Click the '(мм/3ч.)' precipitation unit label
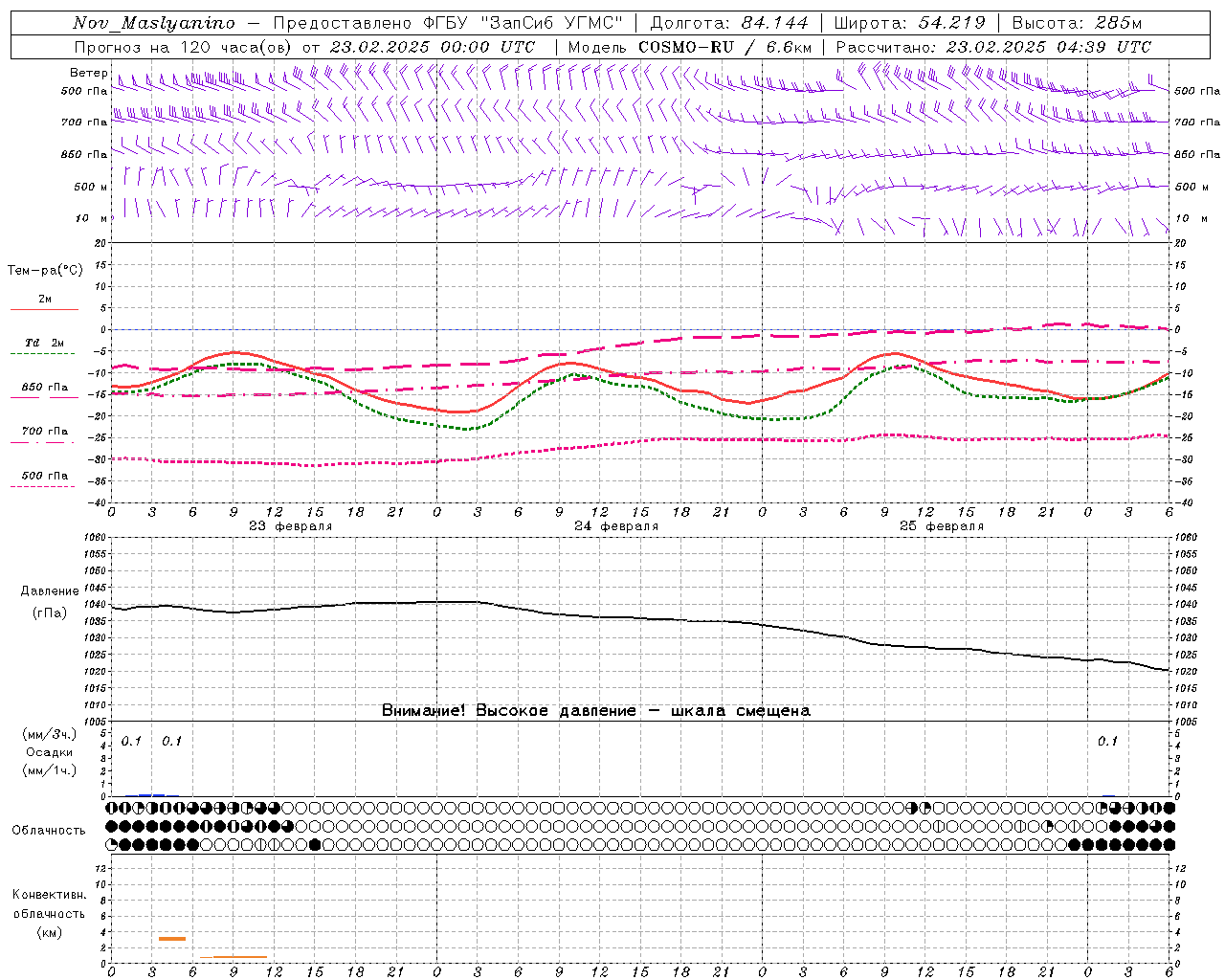1225x980 pixels. pyautogui.click(x=50, y=734)
